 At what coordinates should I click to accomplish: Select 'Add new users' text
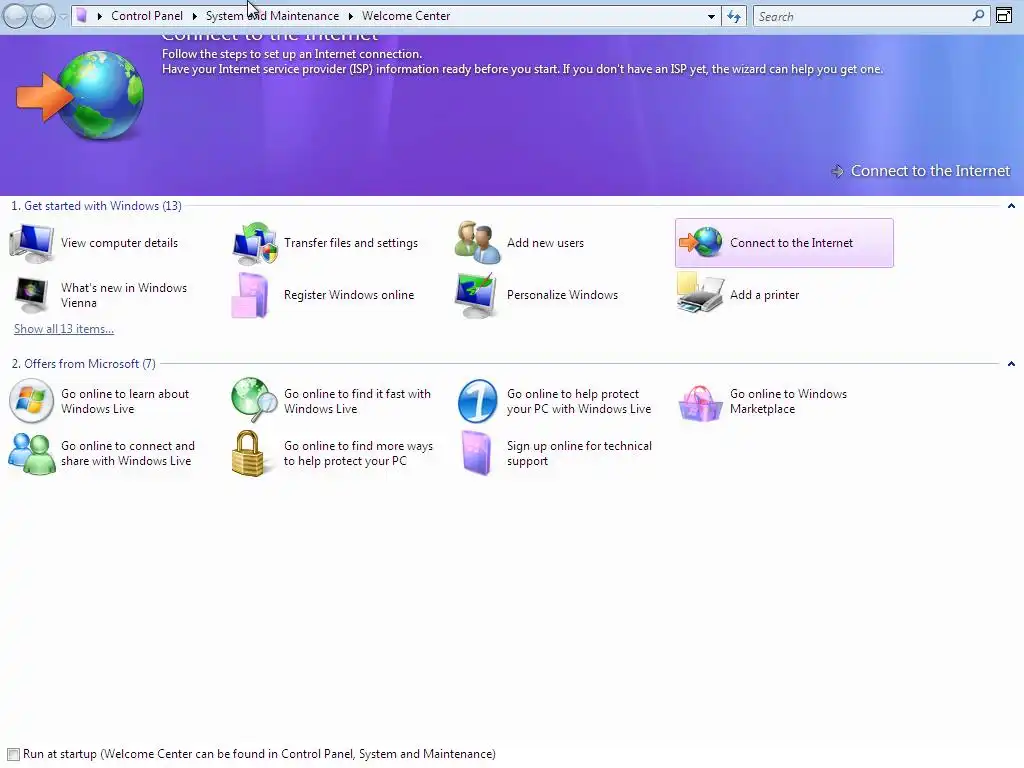click(x=545, y=243)
